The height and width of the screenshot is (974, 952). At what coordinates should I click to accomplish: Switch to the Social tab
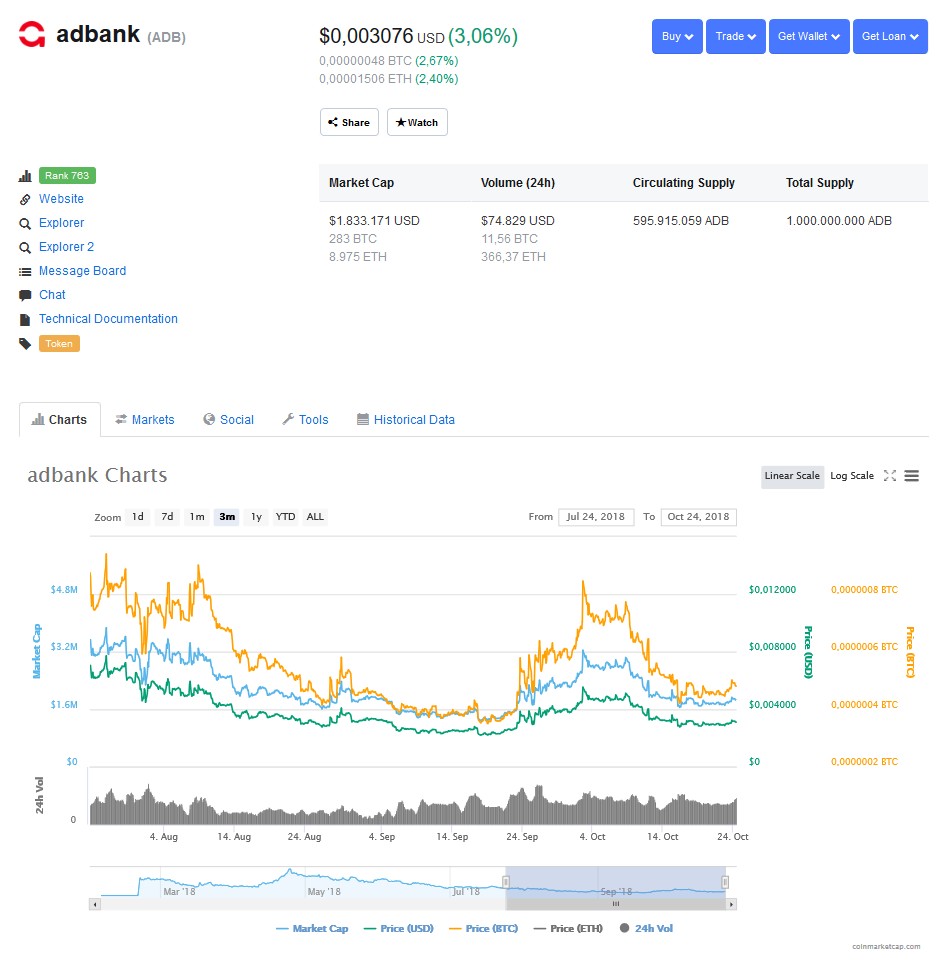[229, 420]
